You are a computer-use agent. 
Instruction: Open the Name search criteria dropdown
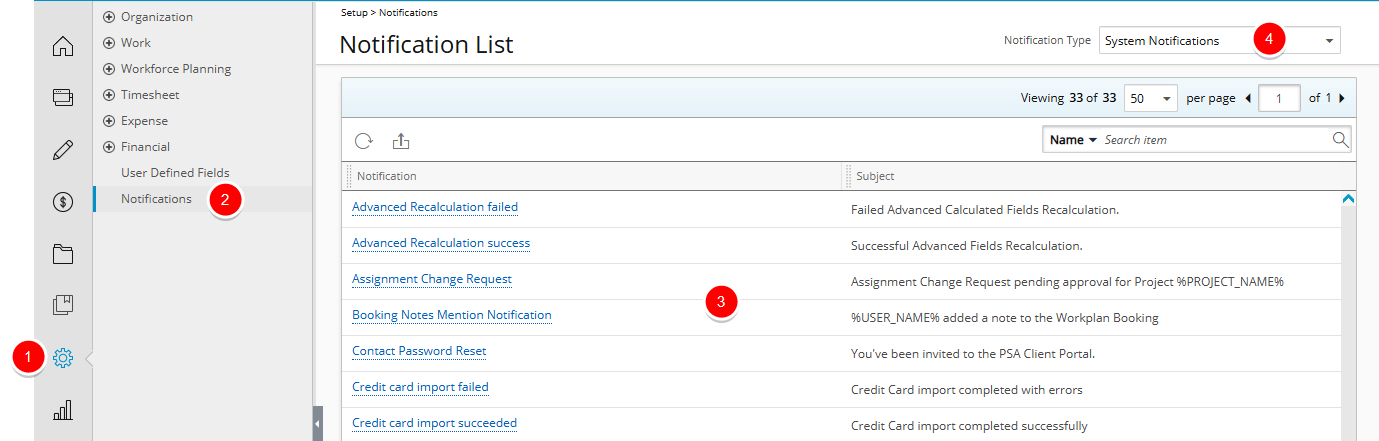point(1073,140)
